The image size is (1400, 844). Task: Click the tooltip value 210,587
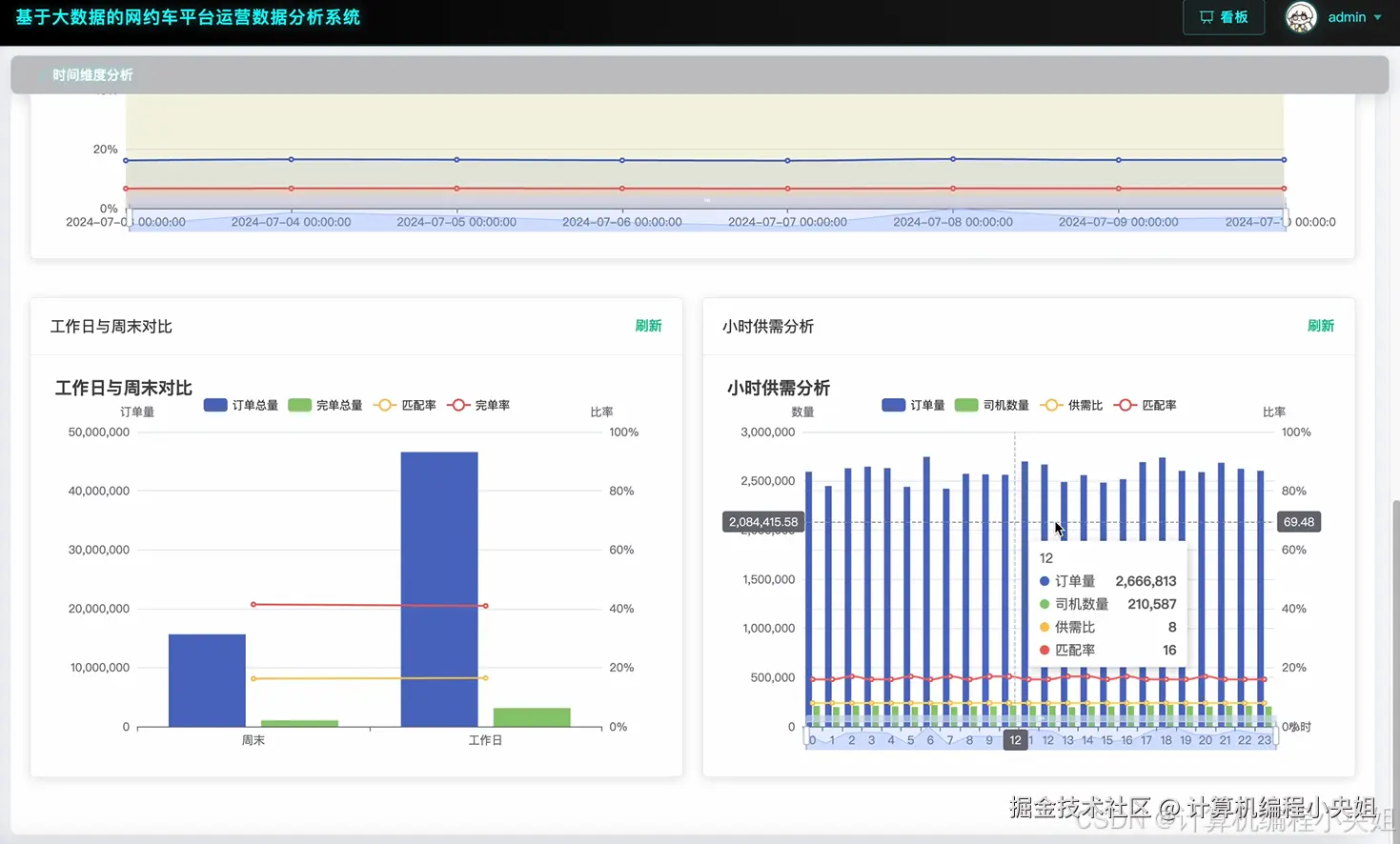(x=1151, y=604)
